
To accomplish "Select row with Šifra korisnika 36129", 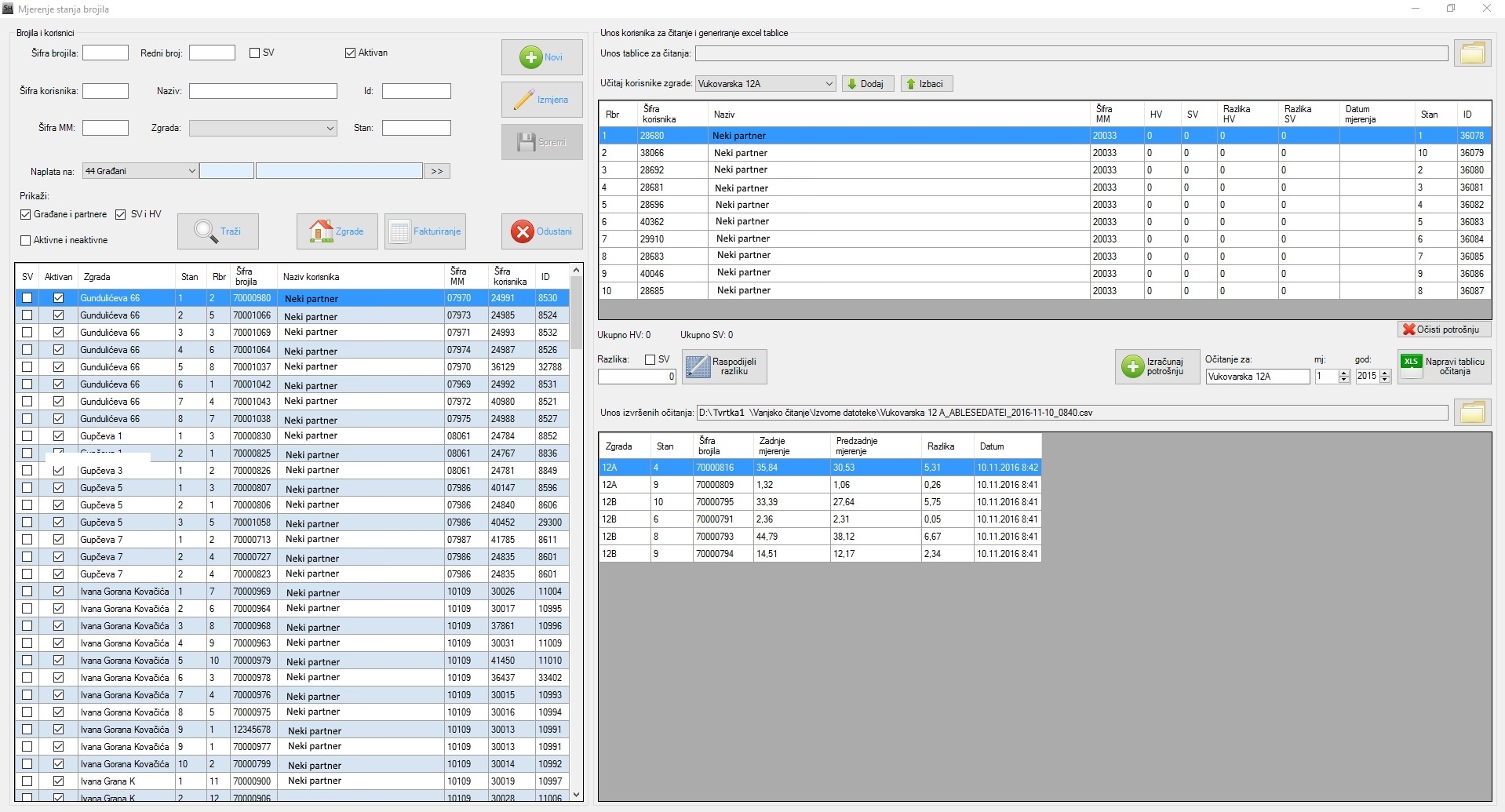I will pyautogui.click(x=293, y=367).
